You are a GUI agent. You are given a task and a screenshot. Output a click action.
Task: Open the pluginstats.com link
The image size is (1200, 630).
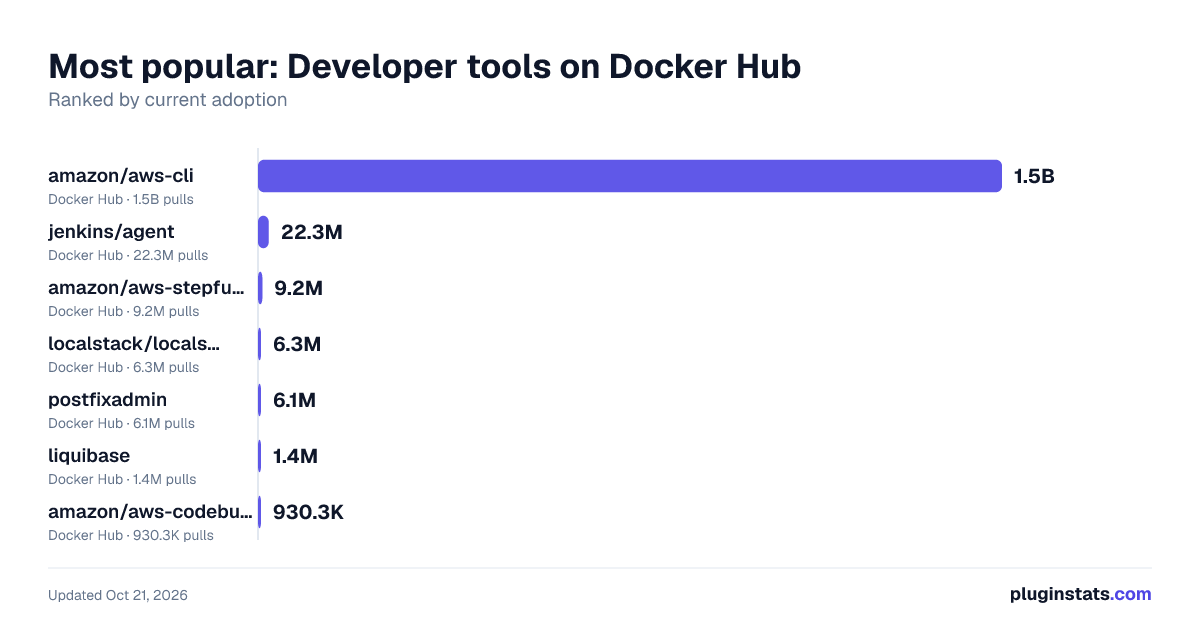(1080, 594)
